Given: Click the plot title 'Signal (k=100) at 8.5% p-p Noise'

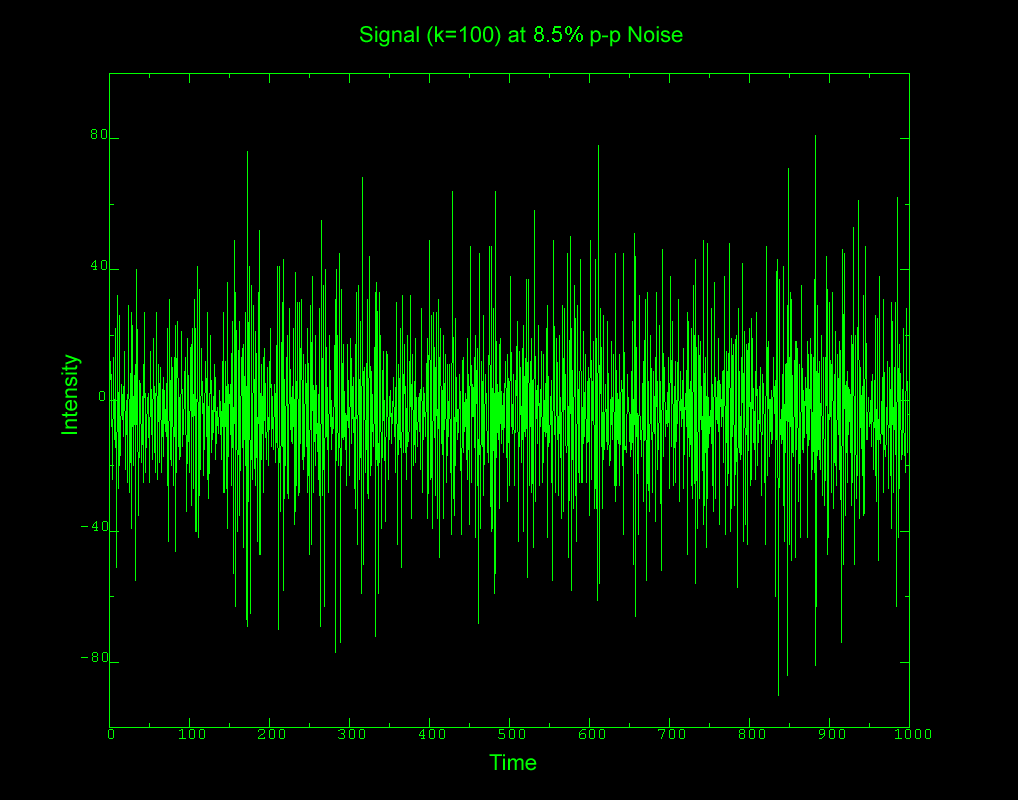Looking at the screenshot, I should [x=520, y=35].
